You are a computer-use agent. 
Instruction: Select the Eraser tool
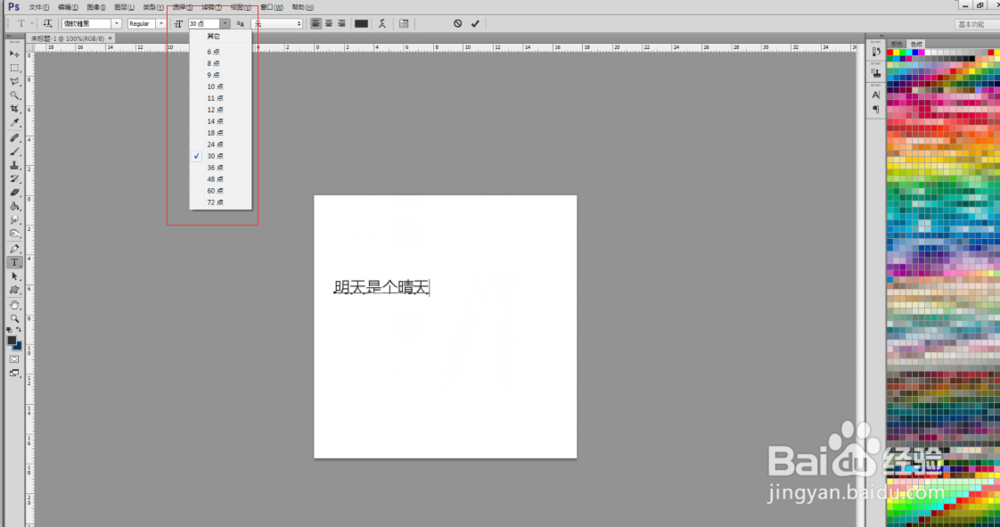[15, 193]
